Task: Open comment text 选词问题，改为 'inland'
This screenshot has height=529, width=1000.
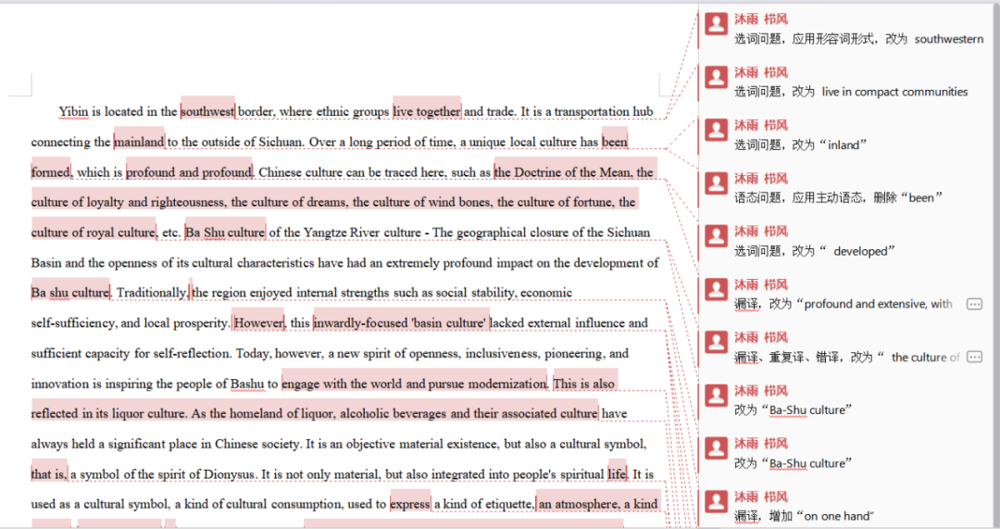Action: [x=800, y=145]
